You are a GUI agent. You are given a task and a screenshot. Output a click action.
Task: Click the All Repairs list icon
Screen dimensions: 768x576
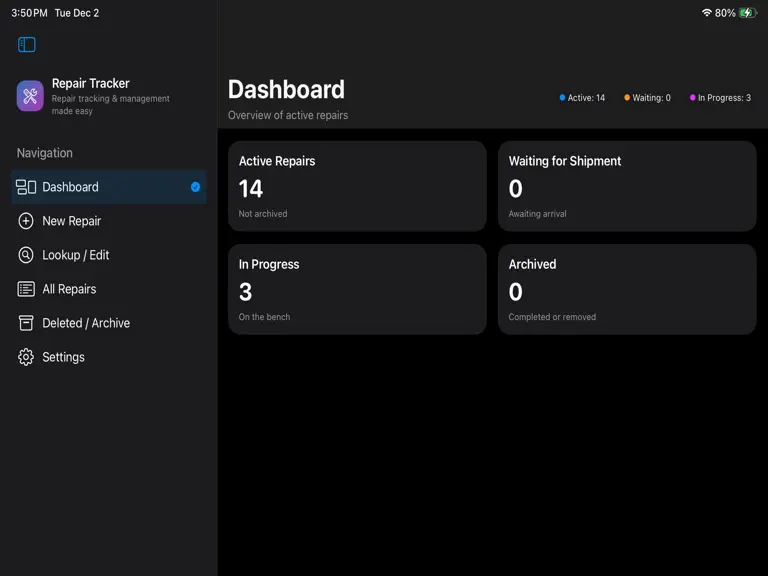coord(26,289)
